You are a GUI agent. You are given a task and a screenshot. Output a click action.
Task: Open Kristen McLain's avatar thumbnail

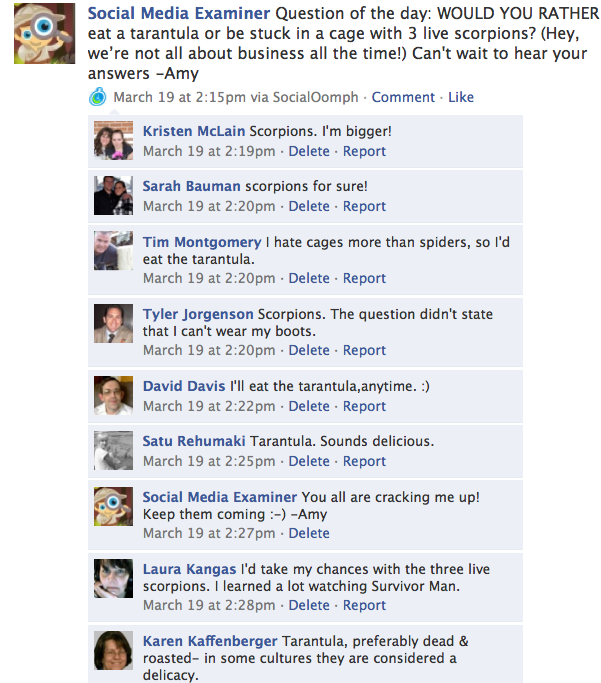tap(114, 141)
